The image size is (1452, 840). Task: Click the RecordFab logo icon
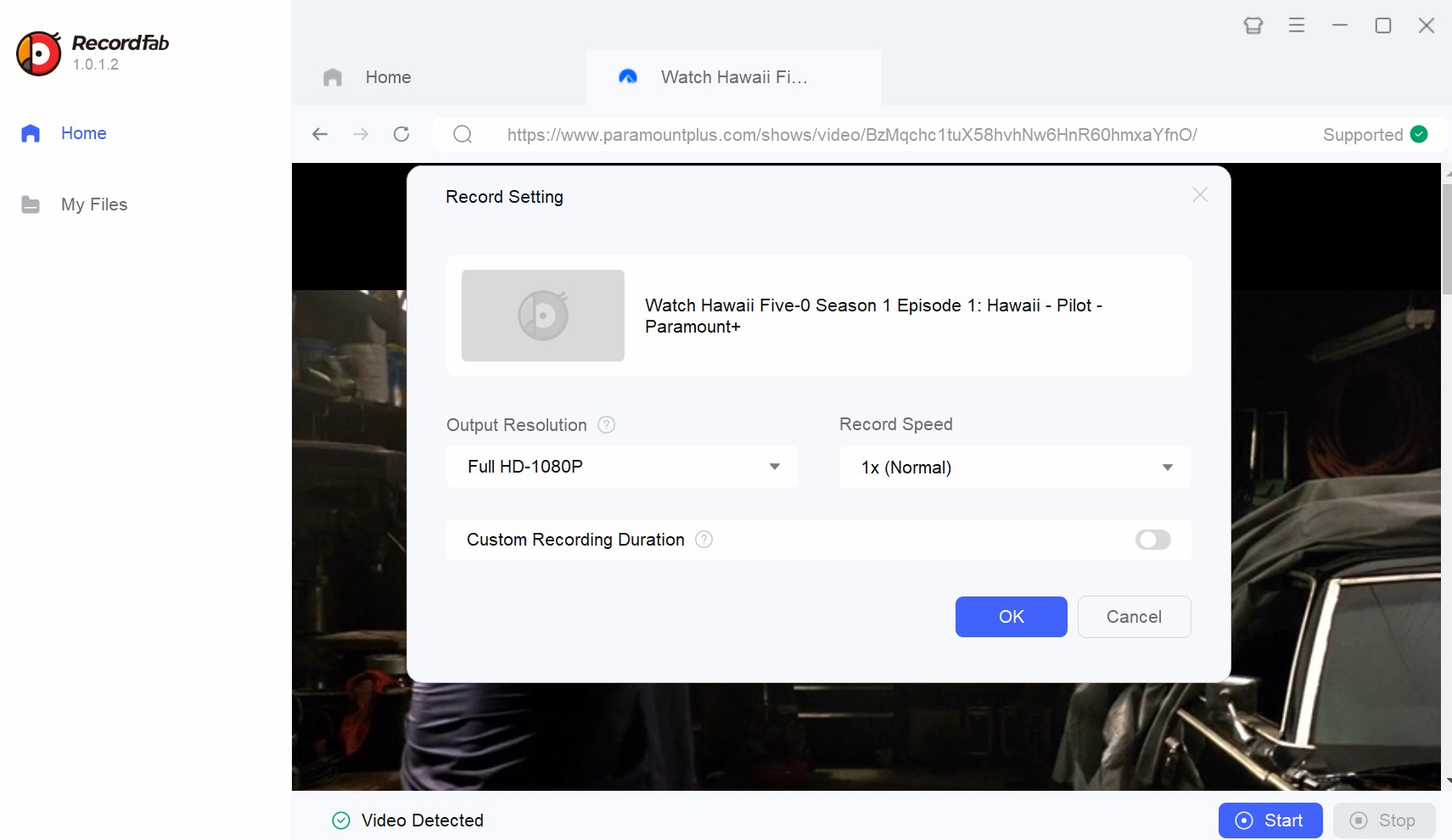pos(39,53)
